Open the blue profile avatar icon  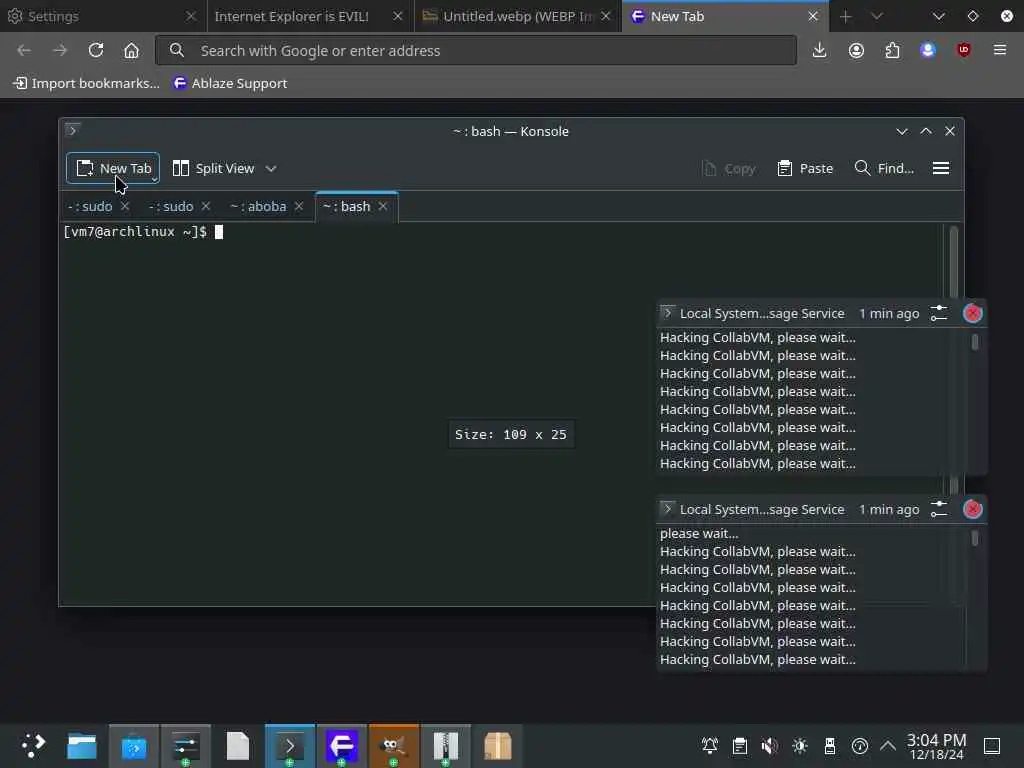928,50
